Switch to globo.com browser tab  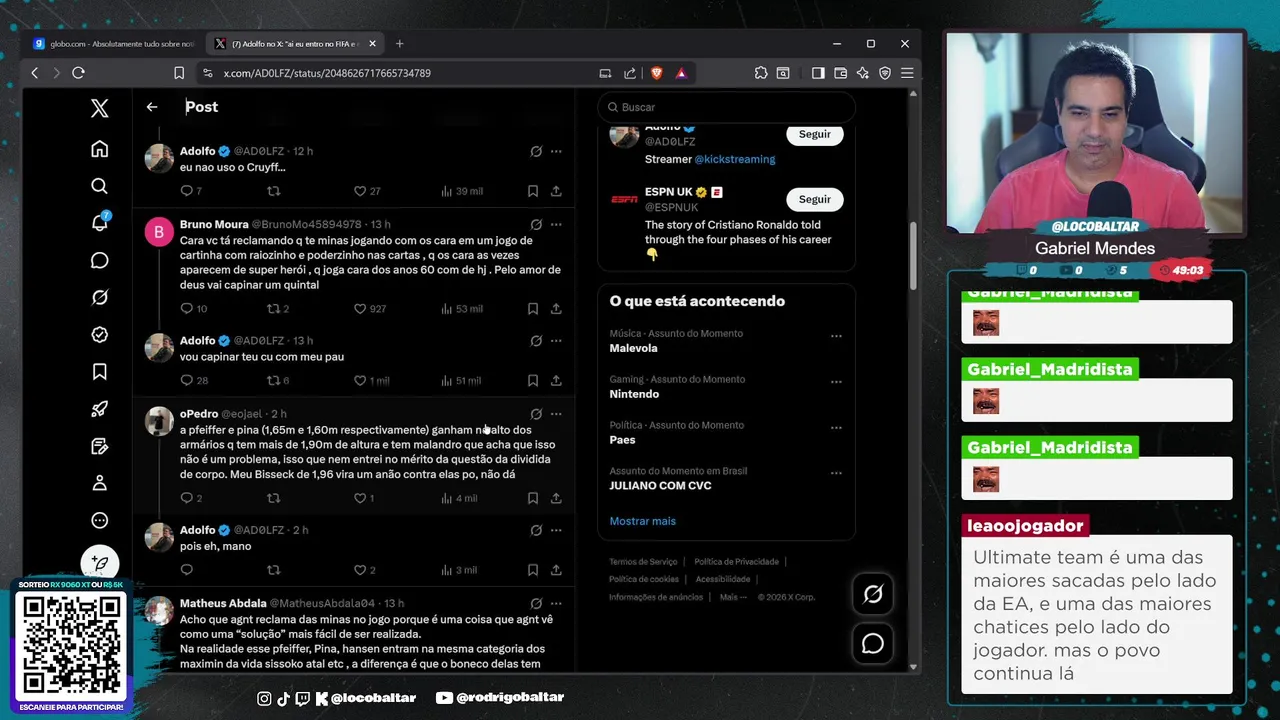pyautogui.click(x=114, y=44)
